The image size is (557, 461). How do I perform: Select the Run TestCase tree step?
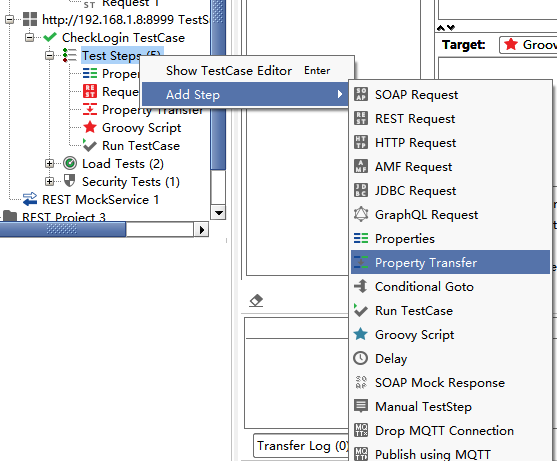pyautogui.click(x=141, y=146)
